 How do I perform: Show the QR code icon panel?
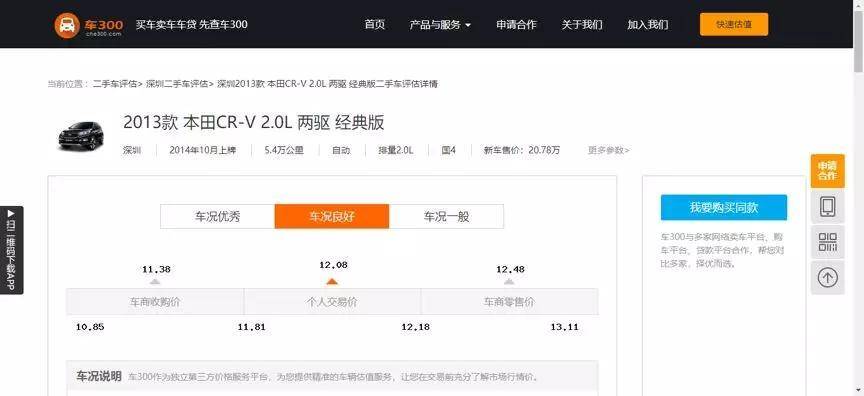[827, 242]
